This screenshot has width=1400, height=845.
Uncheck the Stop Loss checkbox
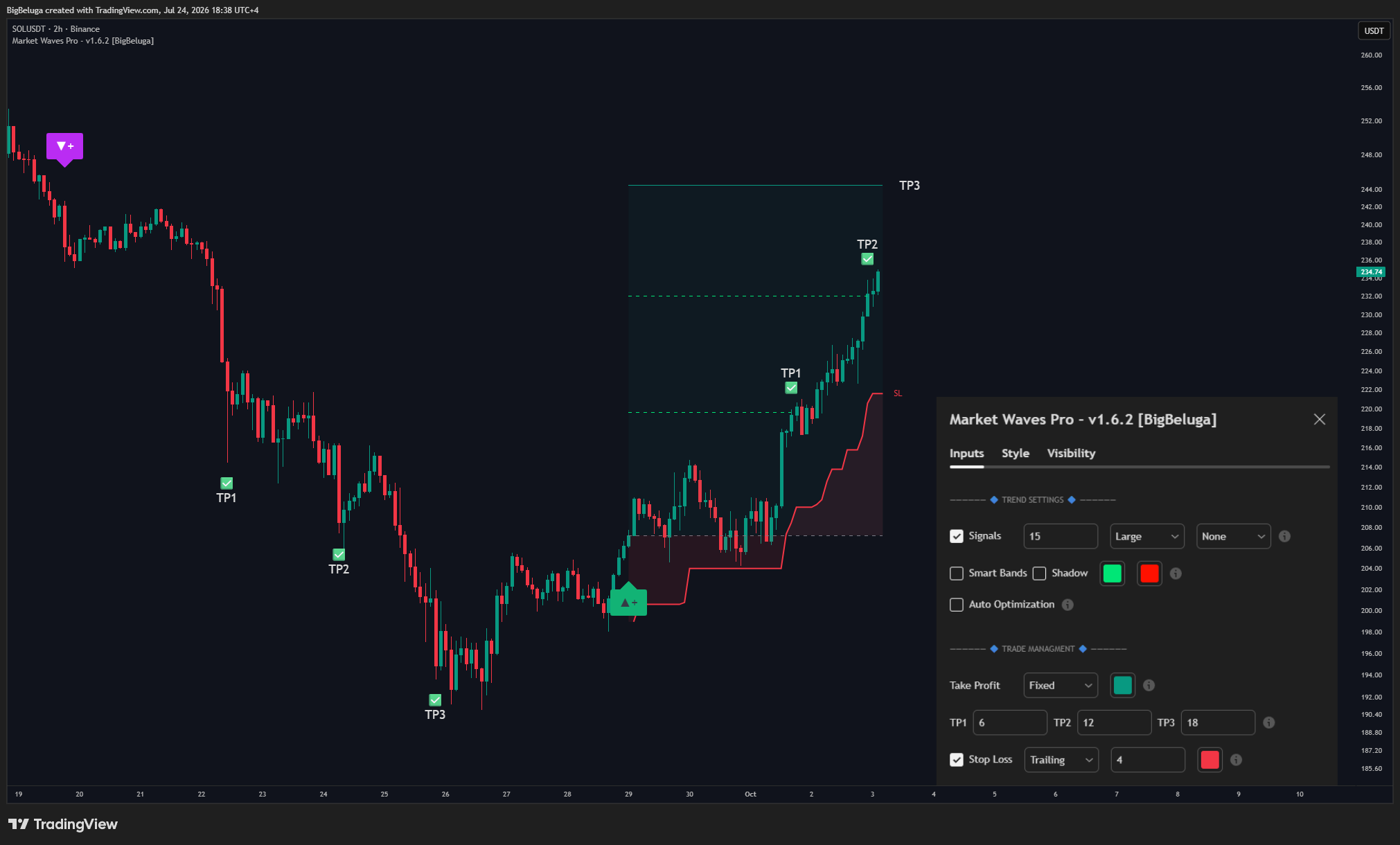[x=957, y=760]
